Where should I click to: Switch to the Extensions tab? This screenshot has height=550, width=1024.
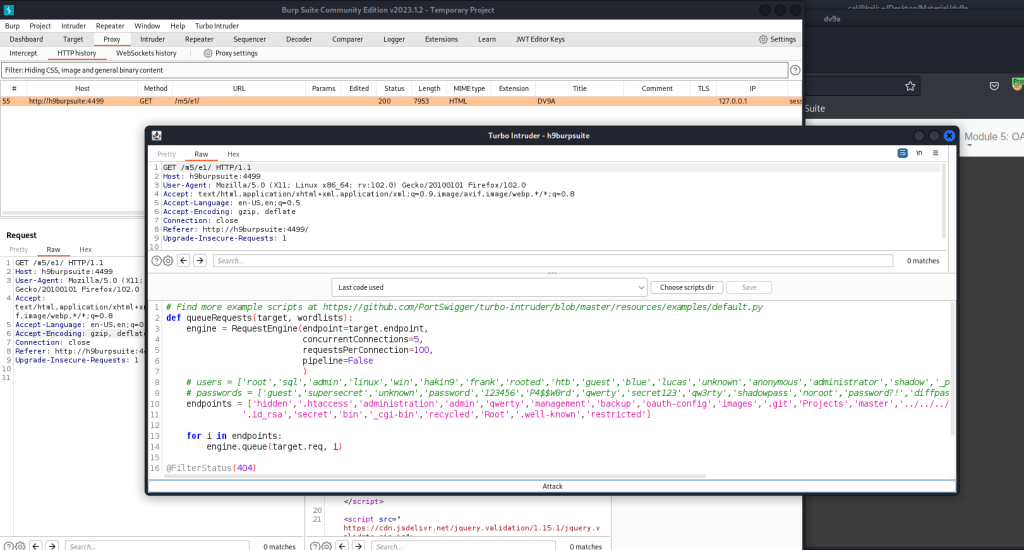point(441,39)
